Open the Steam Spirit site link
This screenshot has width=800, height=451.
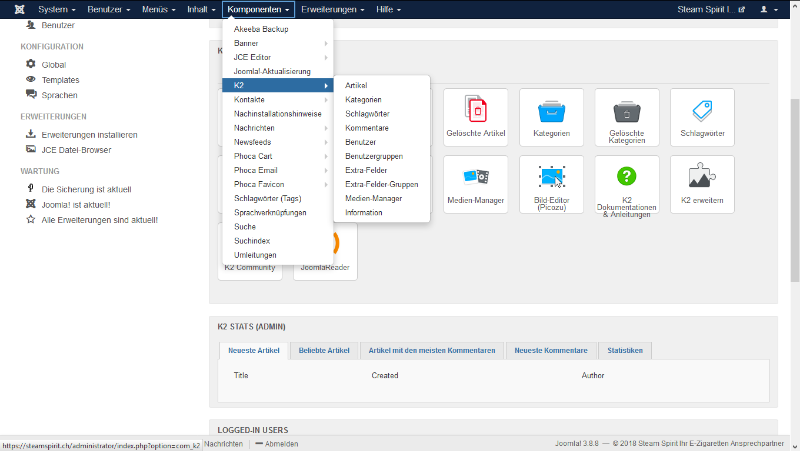[x=711, y=9]
